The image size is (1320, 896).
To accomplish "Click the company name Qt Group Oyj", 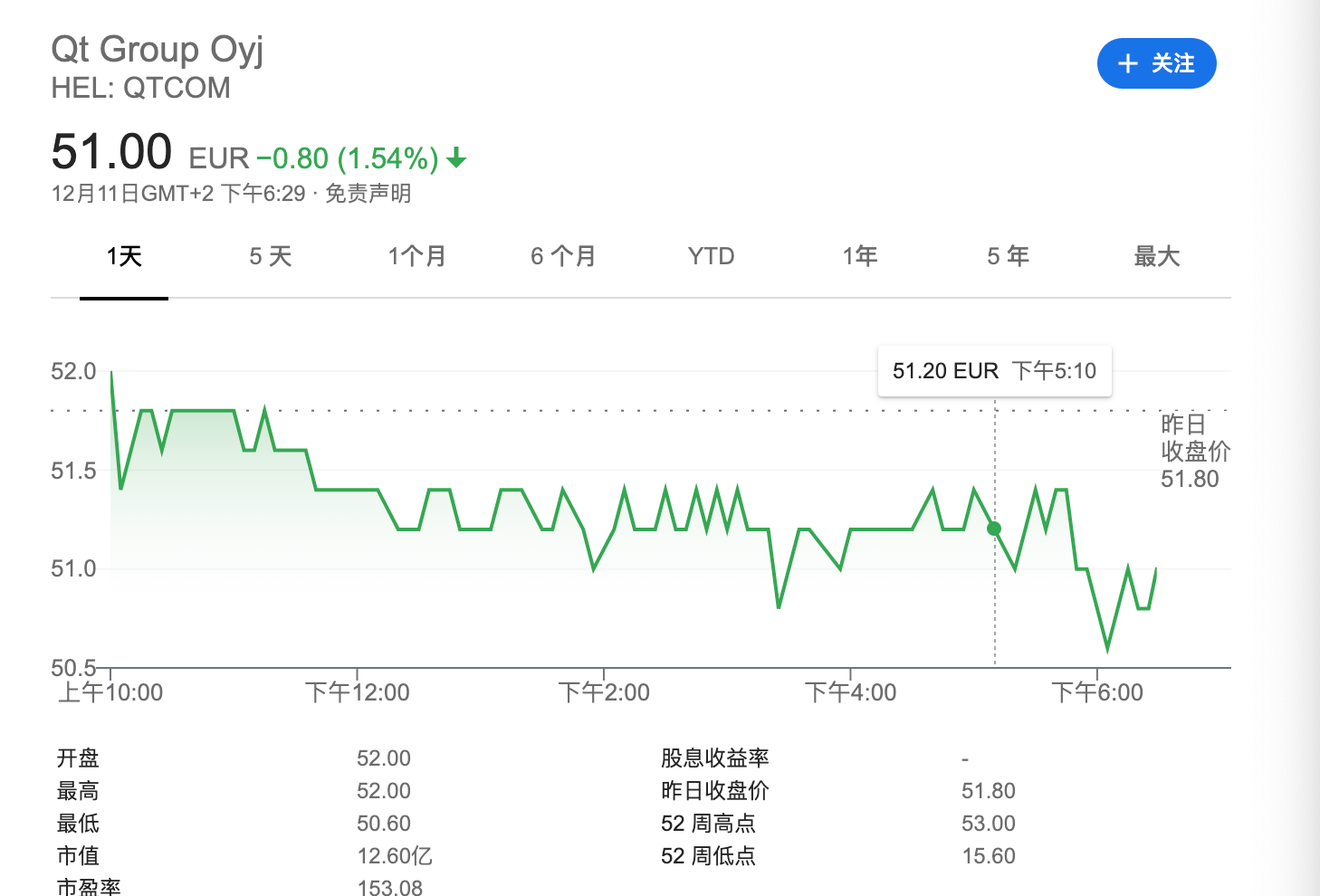I will click(x=156, y=49).
